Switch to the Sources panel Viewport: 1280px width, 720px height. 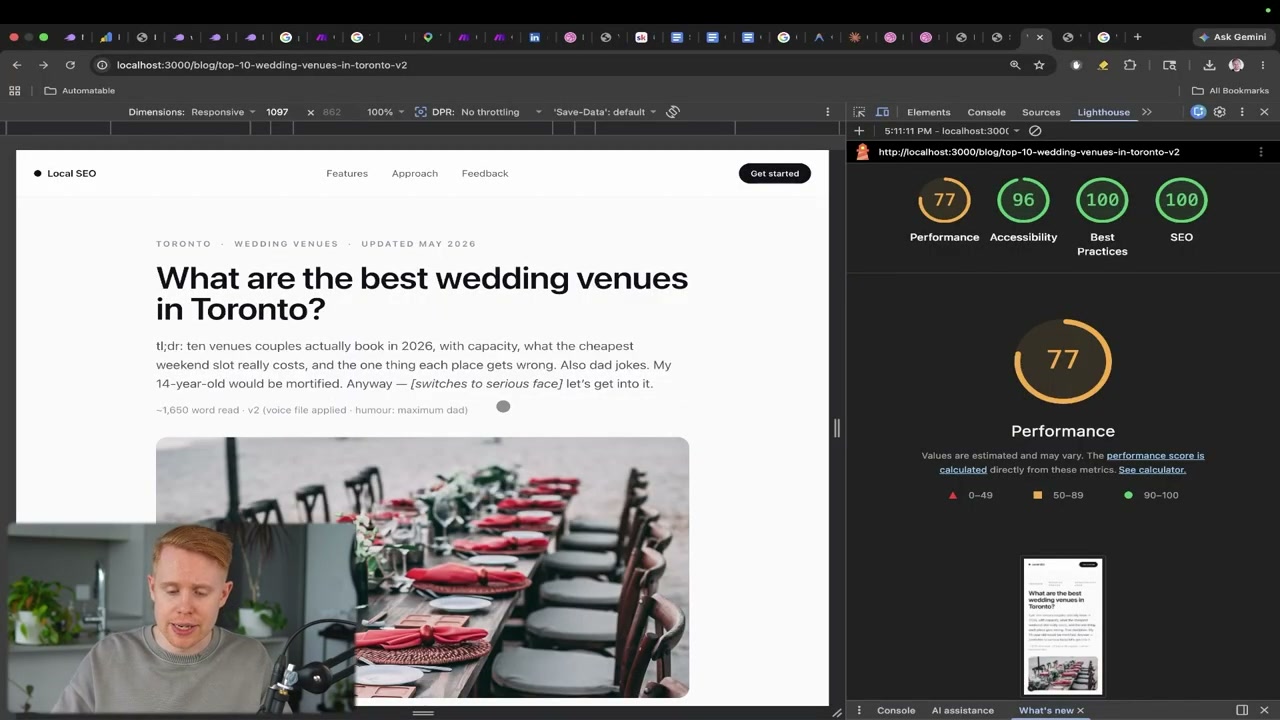point(1041,112)
